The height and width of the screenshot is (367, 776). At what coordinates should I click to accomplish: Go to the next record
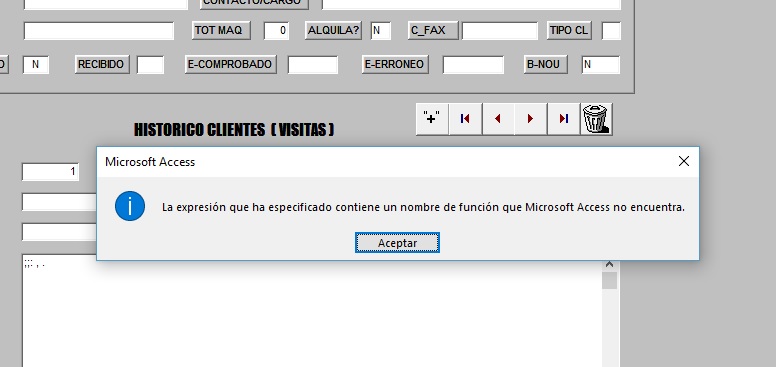[x=531, y=119]
